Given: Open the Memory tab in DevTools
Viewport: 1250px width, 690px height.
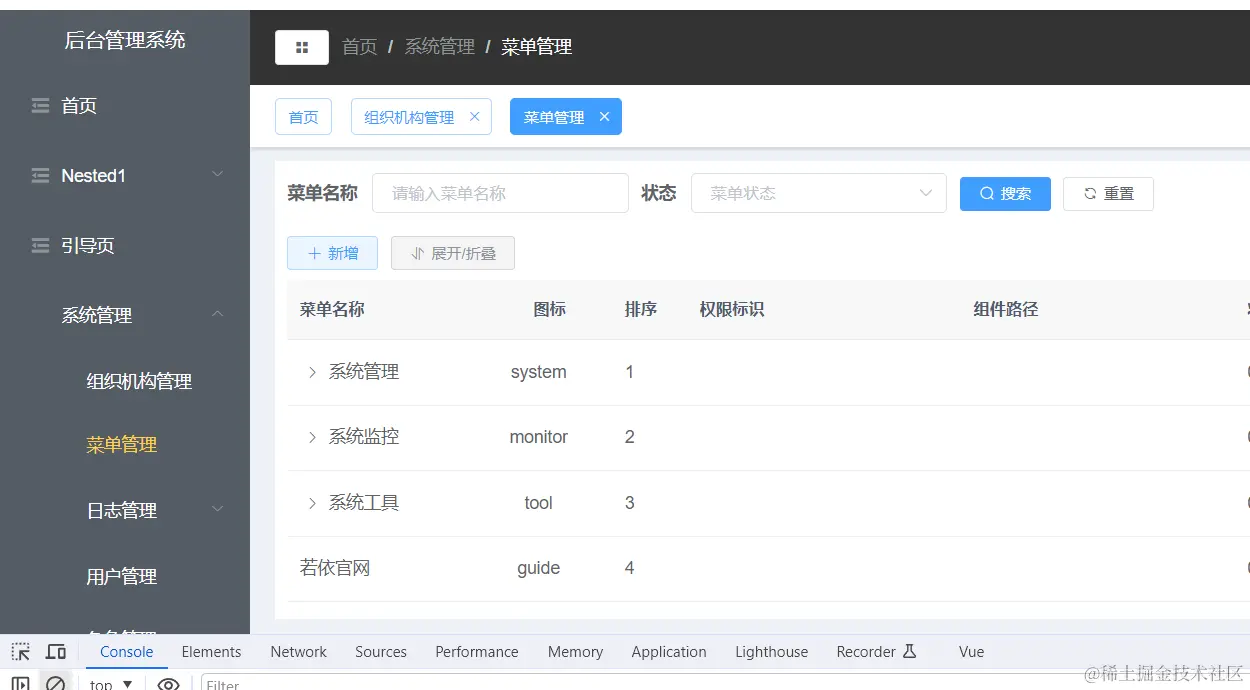Looking at the screenshot, I should [575, 652].
